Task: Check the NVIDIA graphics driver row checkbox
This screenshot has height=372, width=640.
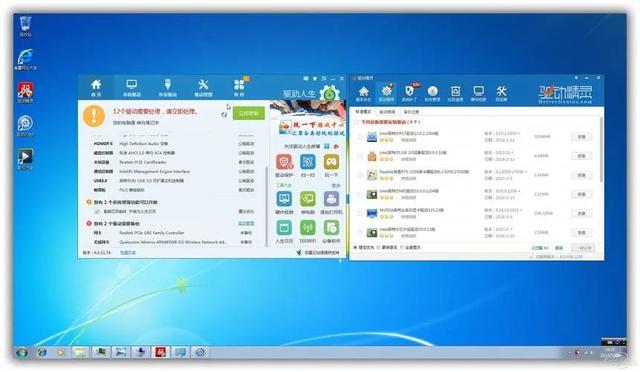Action: (360, 213)
